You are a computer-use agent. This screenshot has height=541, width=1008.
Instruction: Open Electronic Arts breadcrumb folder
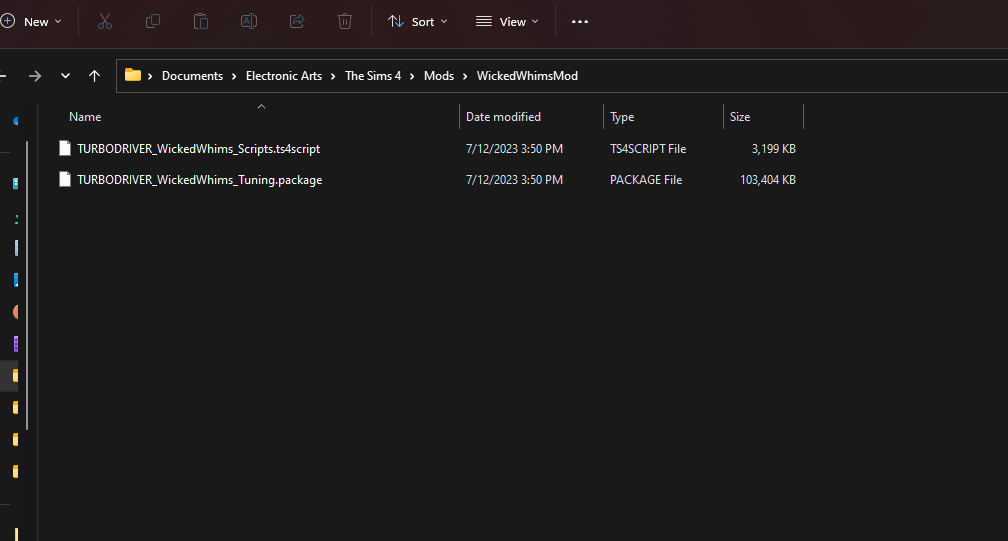coord(284,76)
